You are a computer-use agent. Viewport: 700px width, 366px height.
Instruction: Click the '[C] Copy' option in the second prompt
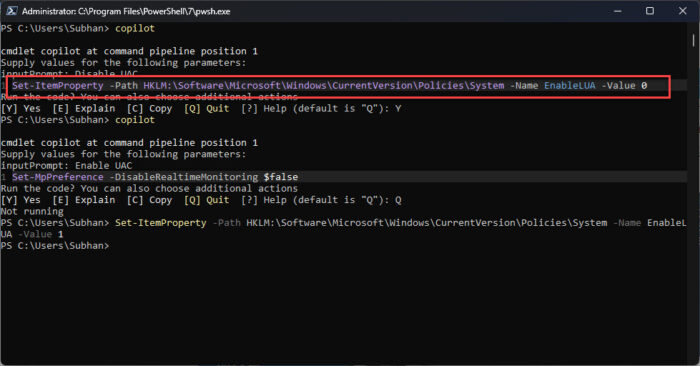(x=149, y=200)
